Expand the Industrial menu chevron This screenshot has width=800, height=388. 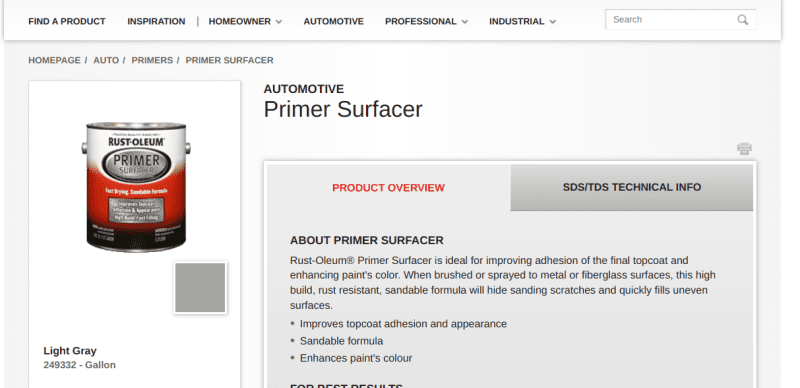(553, 22)
